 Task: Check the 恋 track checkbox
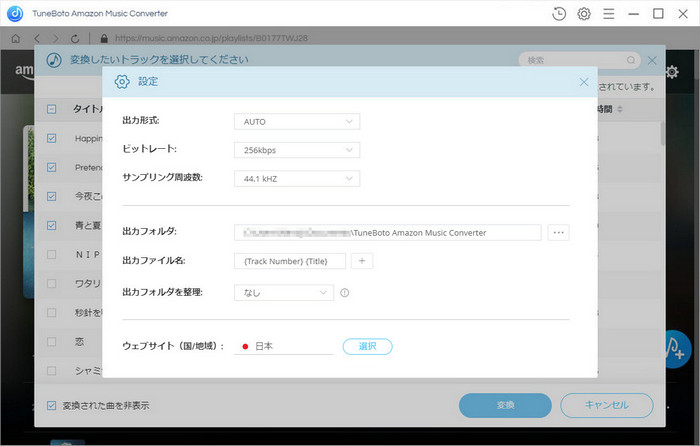tap(52, 342)
